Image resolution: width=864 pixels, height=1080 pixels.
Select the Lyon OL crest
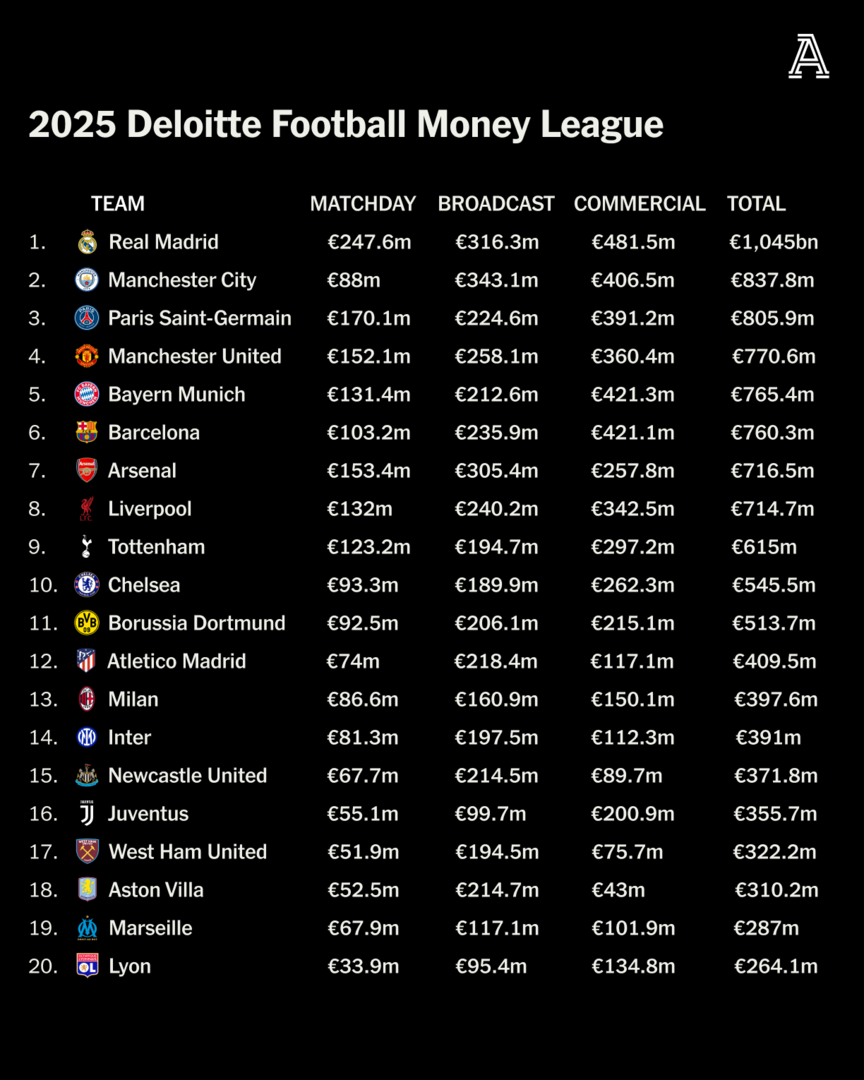[x=87, y=966]
